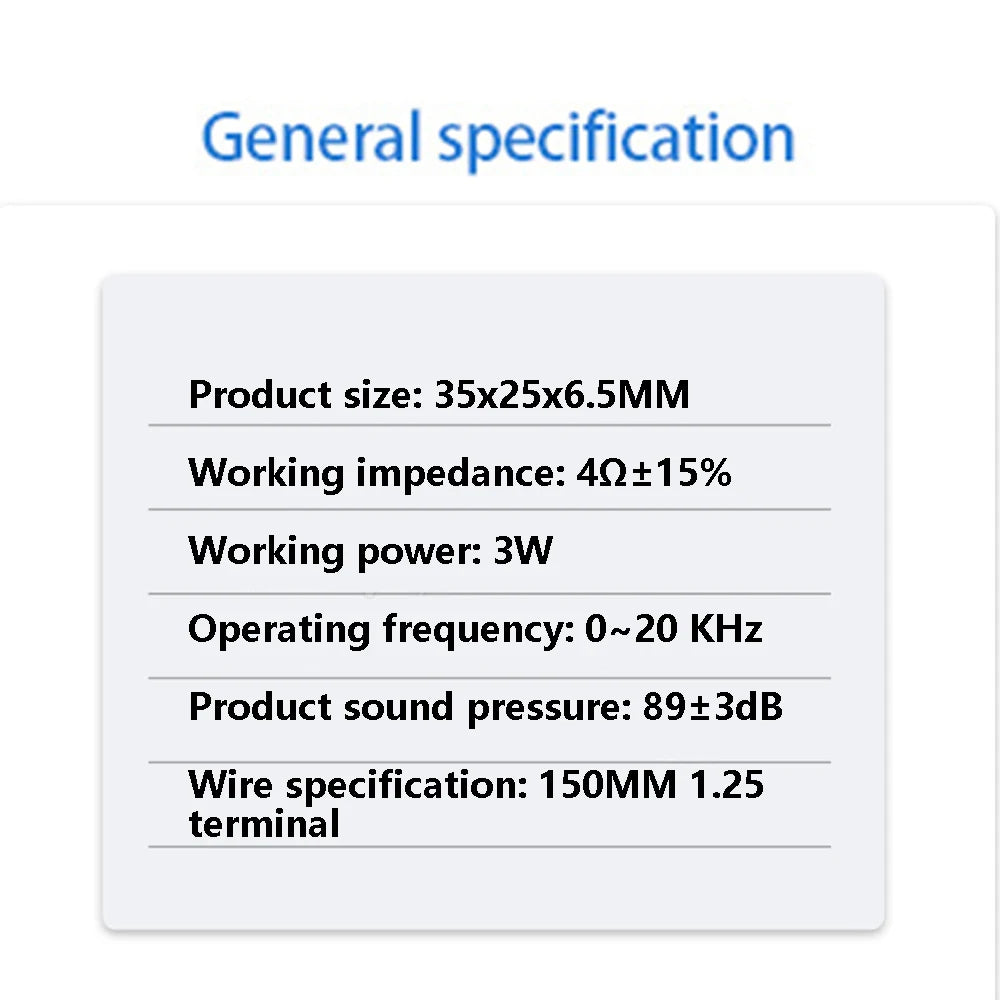Click the "Product size" label
Screen dimensions: 1000x1000
[301, 395]
